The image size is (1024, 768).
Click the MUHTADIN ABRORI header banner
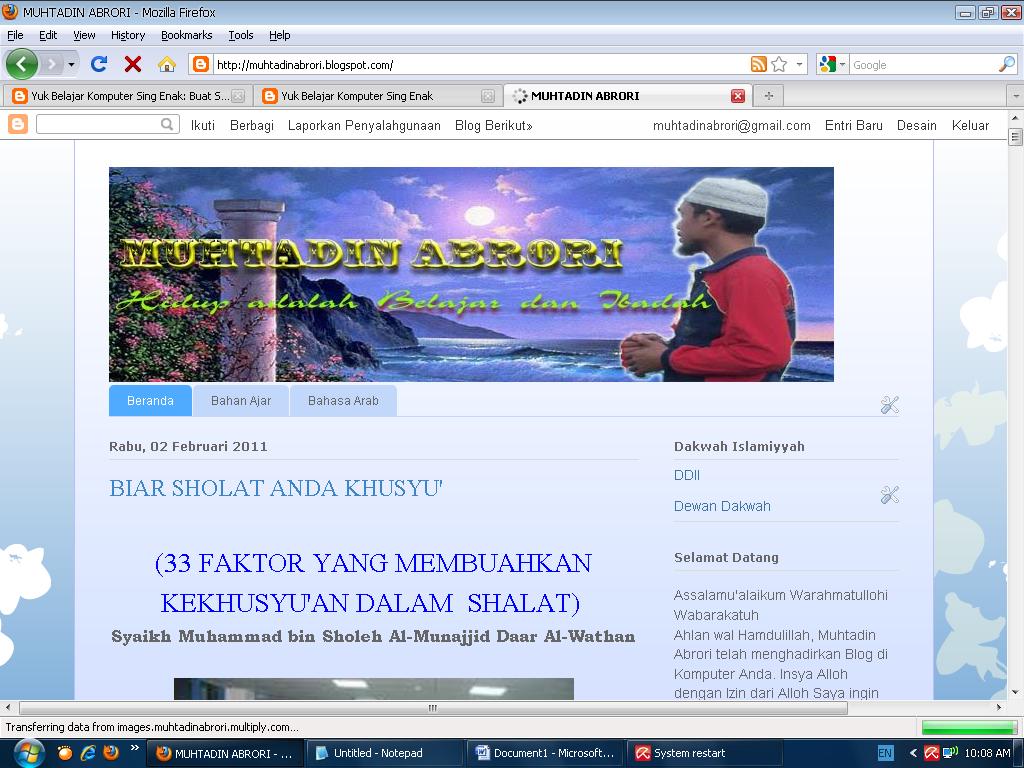pyautogui.click(x=471, y=274)
